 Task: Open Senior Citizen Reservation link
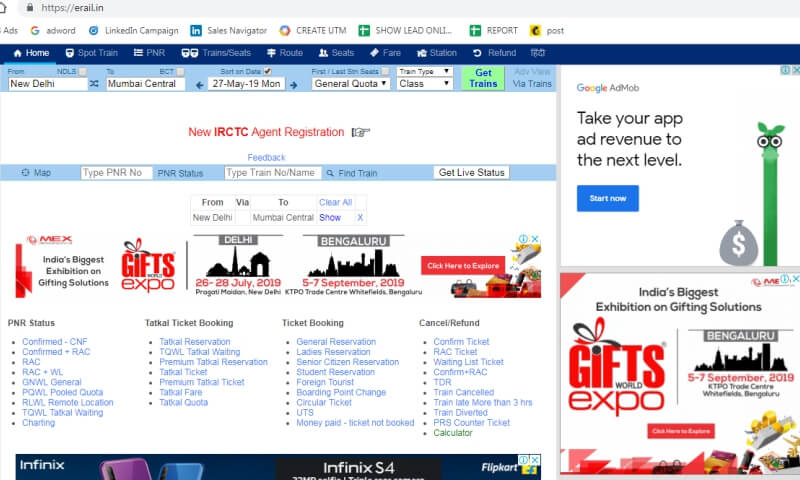pos(348,362)
